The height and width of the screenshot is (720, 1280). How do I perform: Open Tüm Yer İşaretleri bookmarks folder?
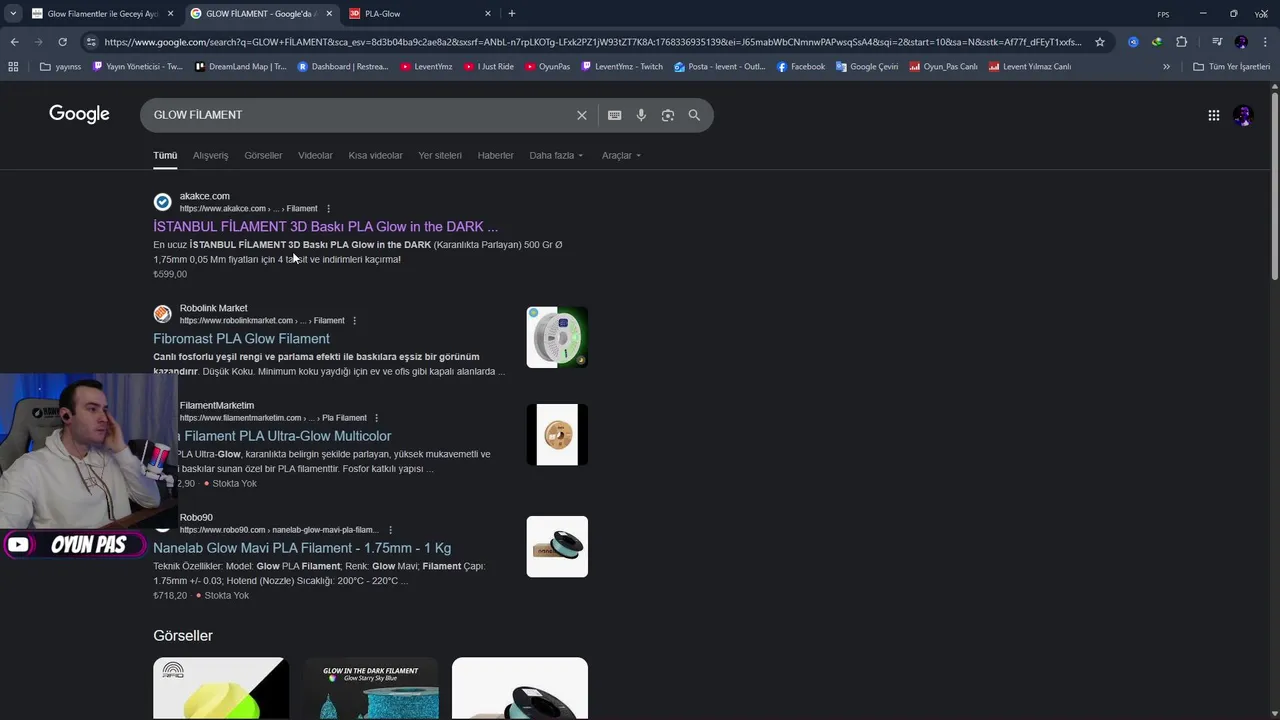(1232, 67)
